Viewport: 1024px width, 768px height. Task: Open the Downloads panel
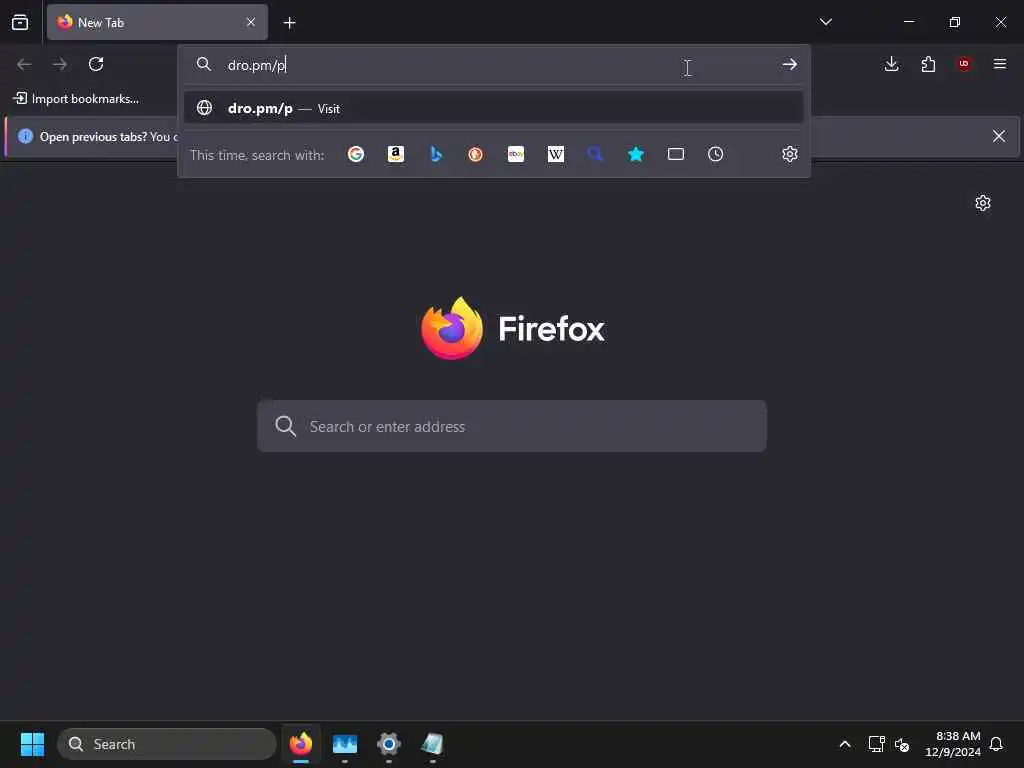891,64
